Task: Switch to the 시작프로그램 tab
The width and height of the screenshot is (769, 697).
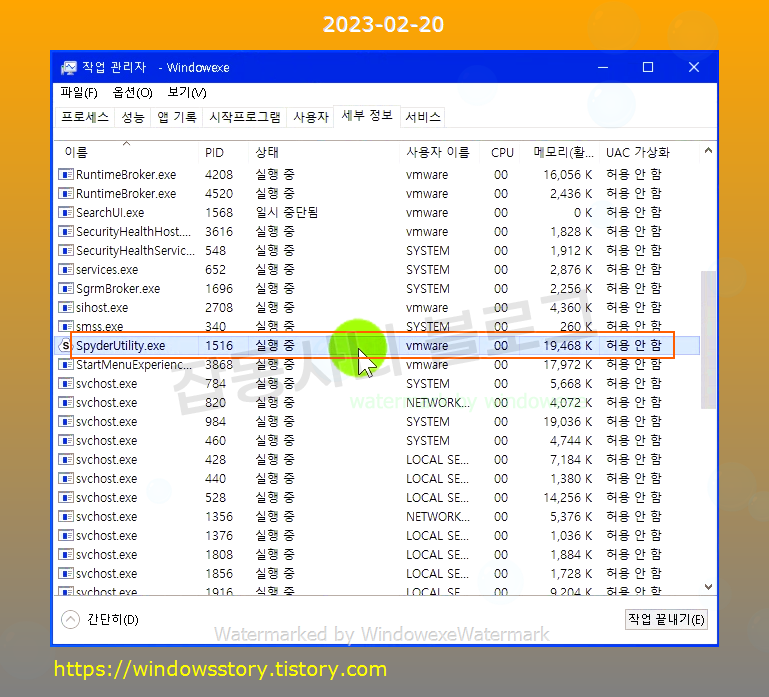Action: (245, 117)
